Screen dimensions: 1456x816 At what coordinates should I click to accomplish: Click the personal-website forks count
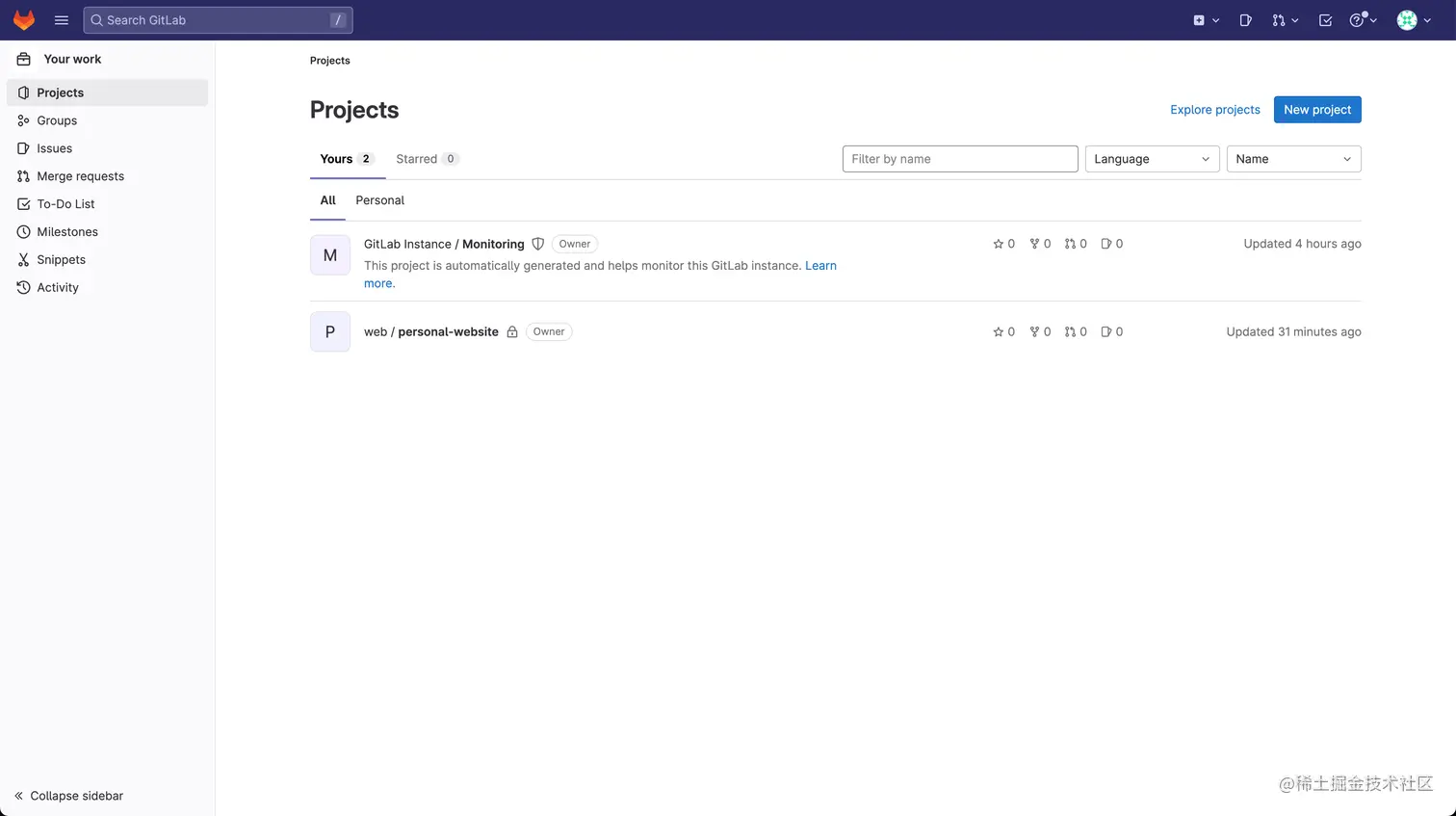coord(1040,331)
